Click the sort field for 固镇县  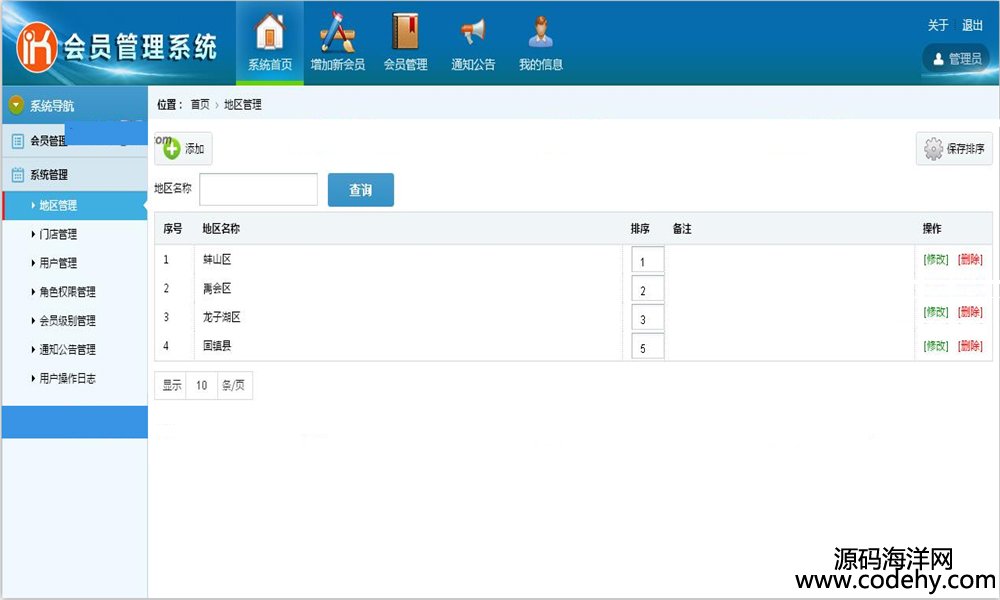pos(647,346)
